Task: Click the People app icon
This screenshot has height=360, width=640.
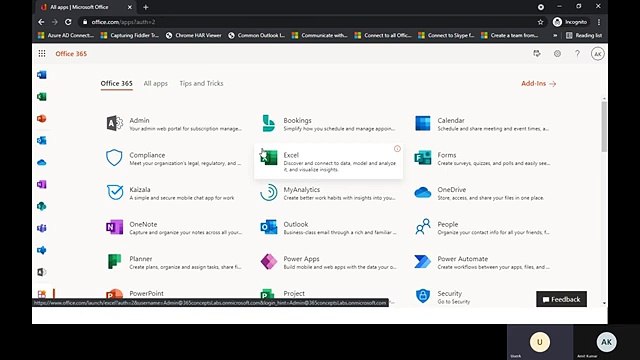Action: [x=422, y=227]
